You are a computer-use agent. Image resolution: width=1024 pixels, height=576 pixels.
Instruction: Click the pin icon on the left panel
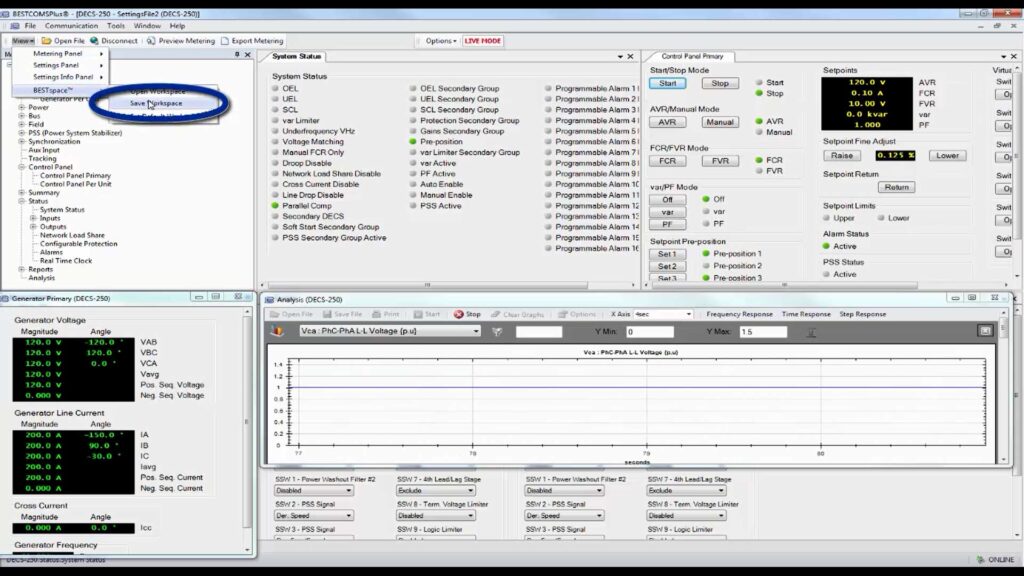(237, 55)
